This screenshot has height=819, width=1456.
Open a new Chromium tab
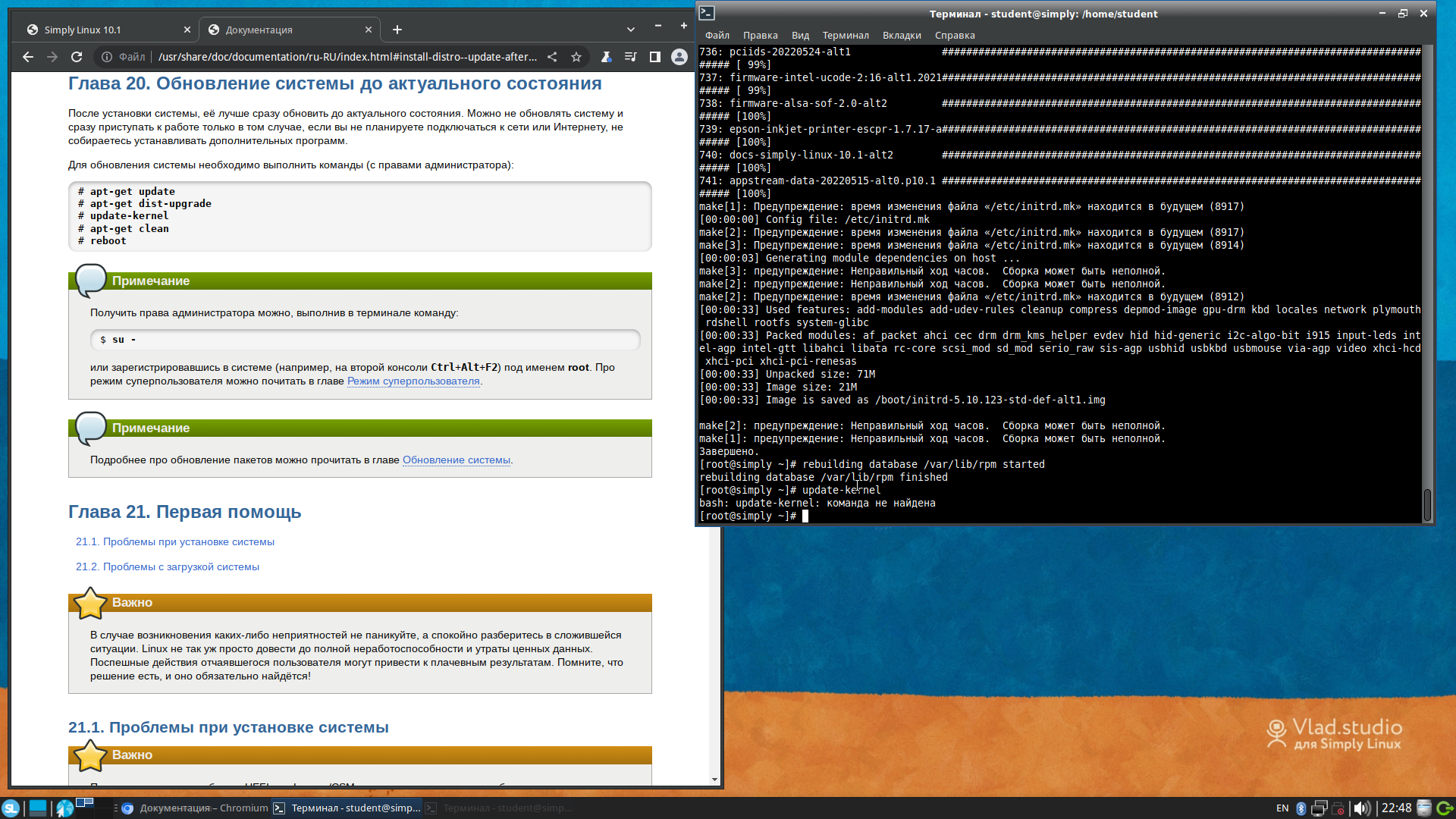point(397,30)
